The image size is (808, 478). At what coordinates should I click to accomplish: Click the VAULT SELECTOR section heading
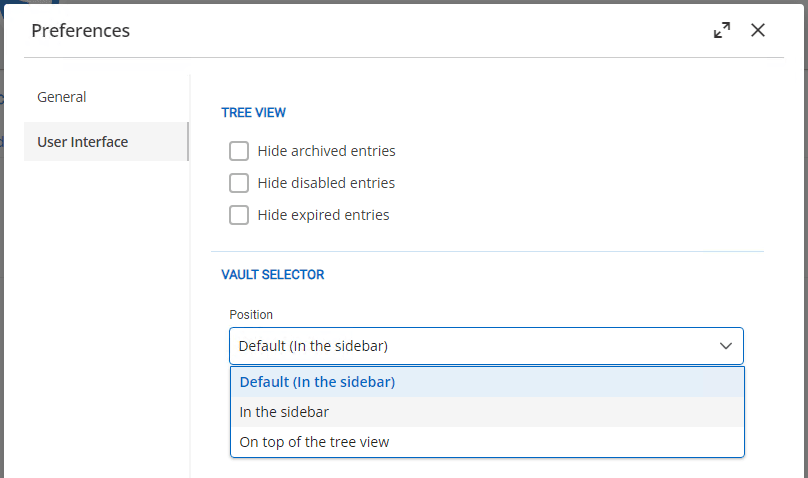273,275
